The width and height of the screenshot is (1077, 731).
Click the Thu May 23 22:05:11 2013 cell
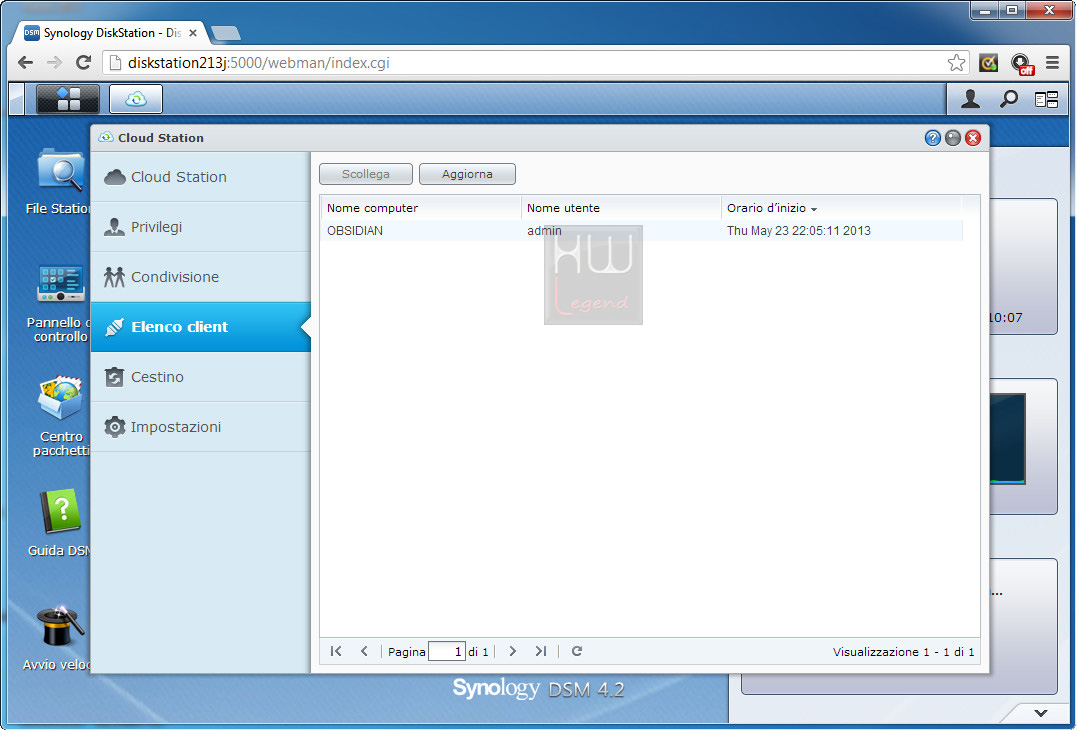[799, 231]
